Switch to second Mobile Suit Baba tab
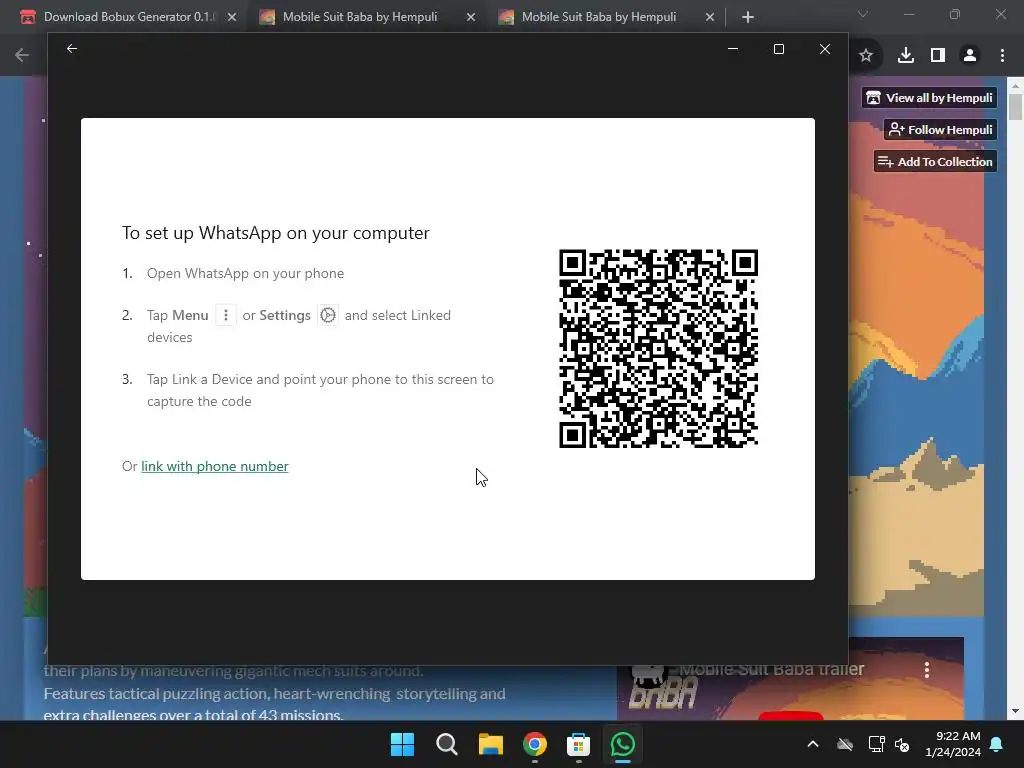Image resolution: width=1024 pixels, height=768 pixels. pos(359,17)
